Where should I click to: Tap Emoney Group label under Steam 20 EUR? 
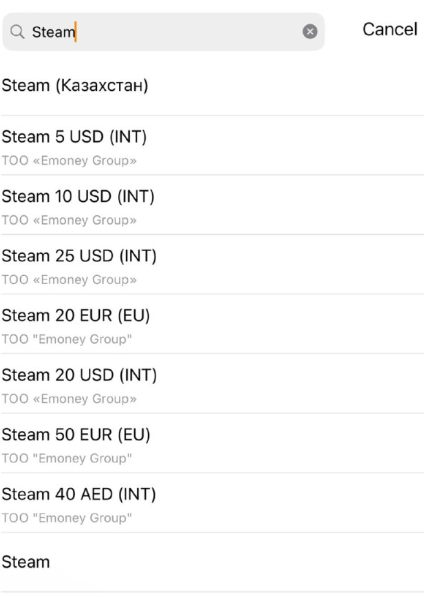(67, 339)
